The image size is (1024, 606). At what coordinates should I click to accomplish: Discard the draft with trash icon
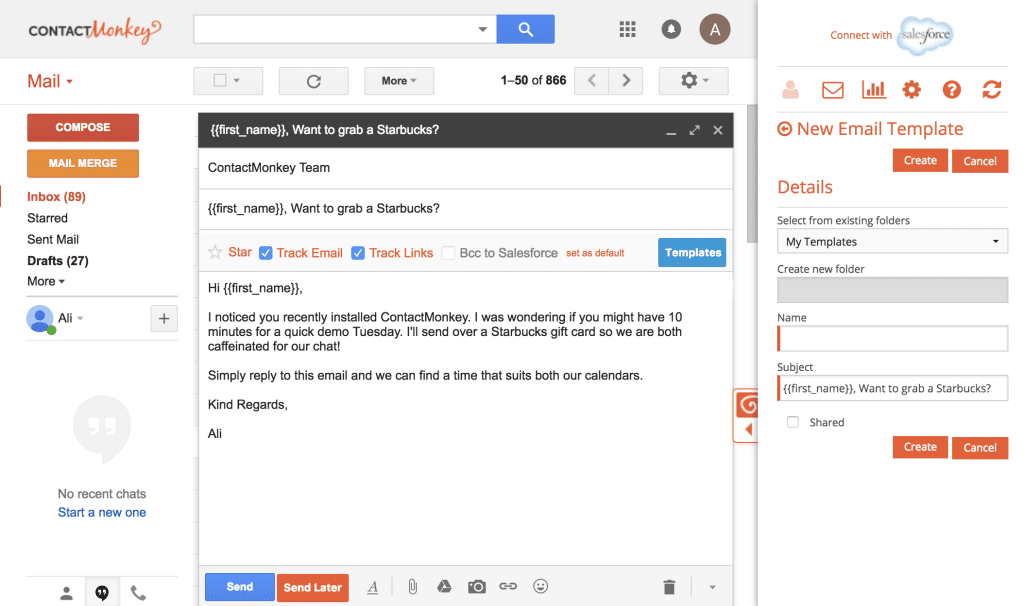click(669, 587)
